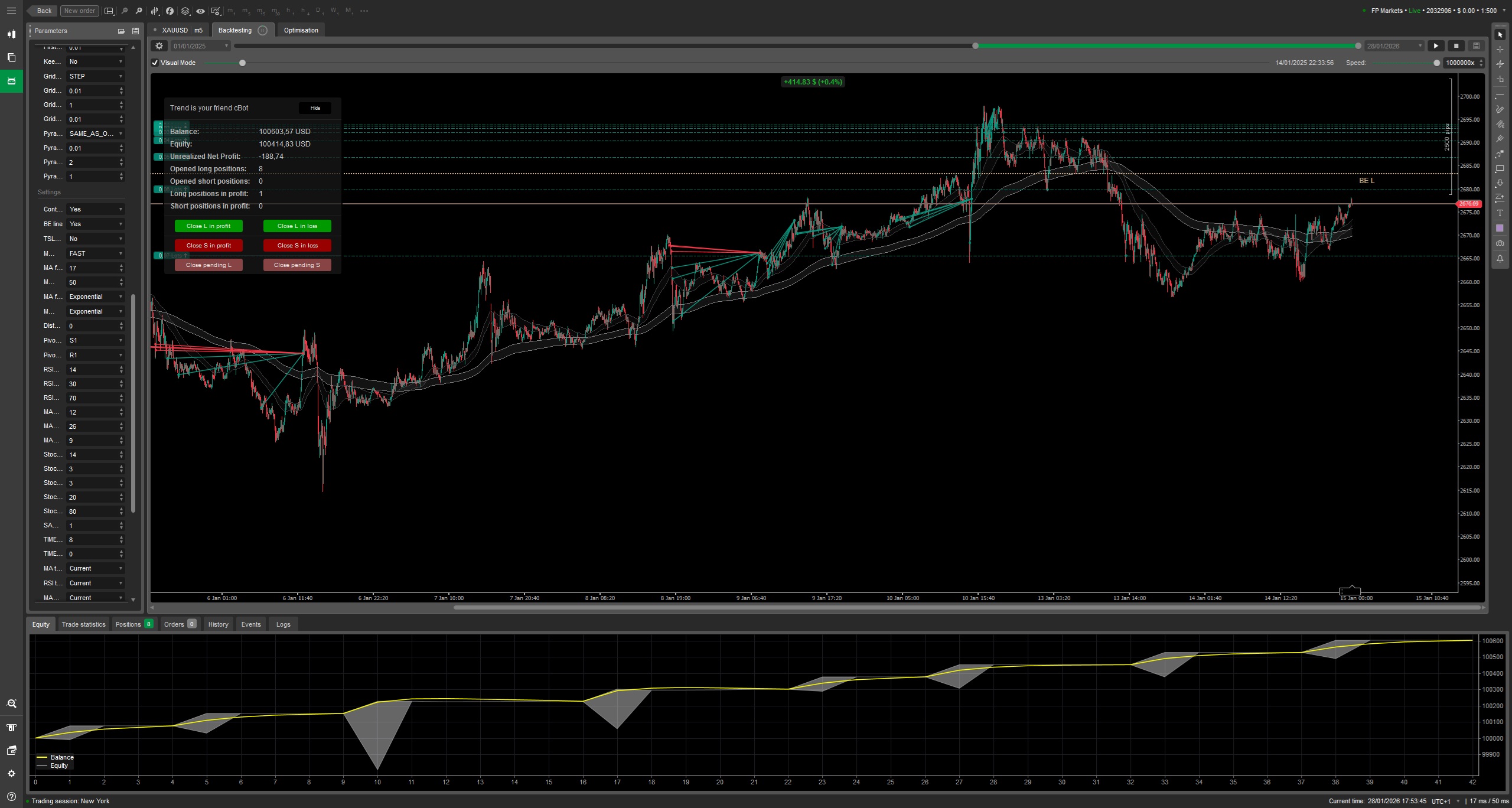Click the objects layers icon in the toolbar
The image size is (1512, 808).
[185, 11]
